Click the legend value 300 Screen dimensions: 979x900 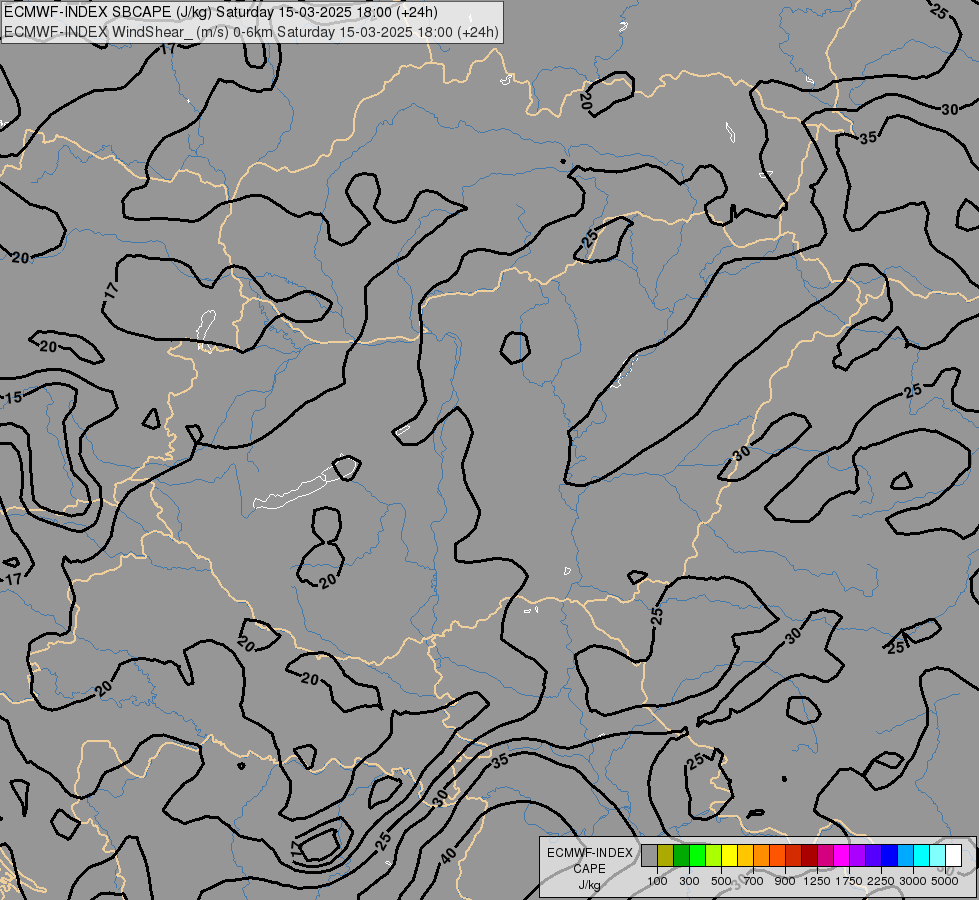coord(689,881)
